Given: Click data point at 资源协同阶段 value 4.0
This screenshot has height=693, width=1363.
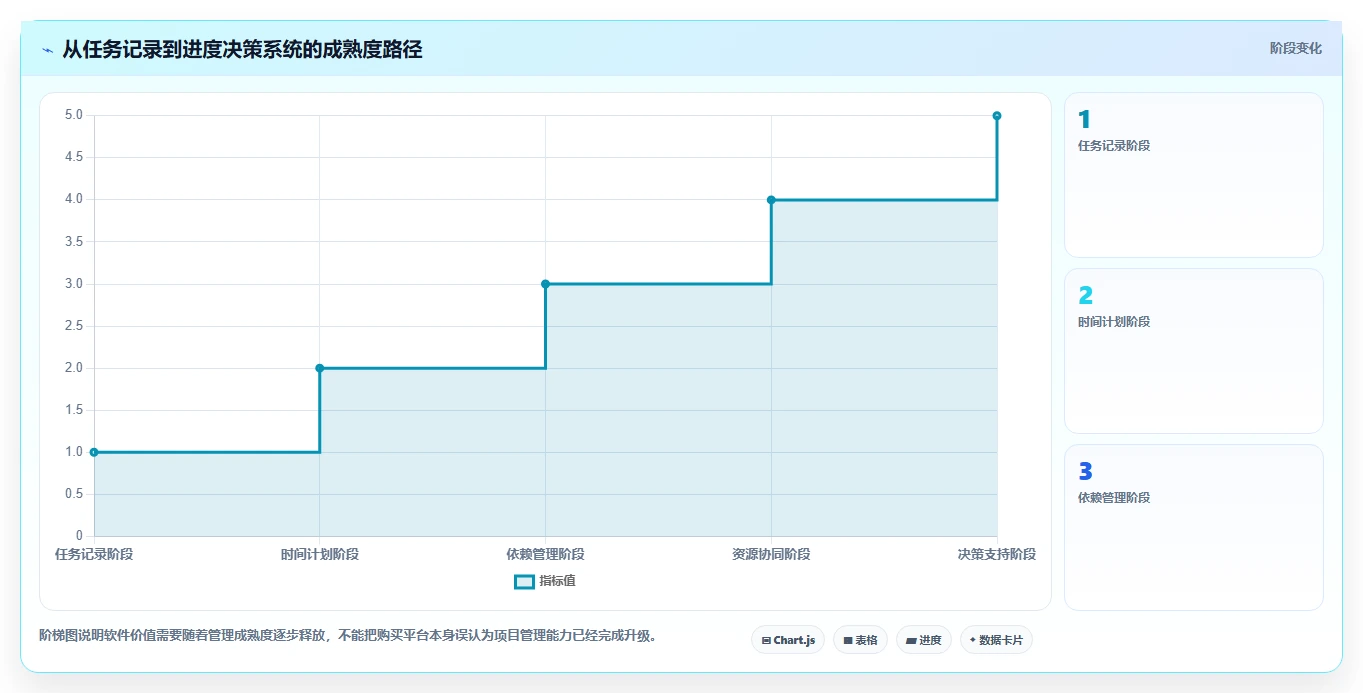Looking at the screenshot, I should pyautogui.click(x=771, y=200).
